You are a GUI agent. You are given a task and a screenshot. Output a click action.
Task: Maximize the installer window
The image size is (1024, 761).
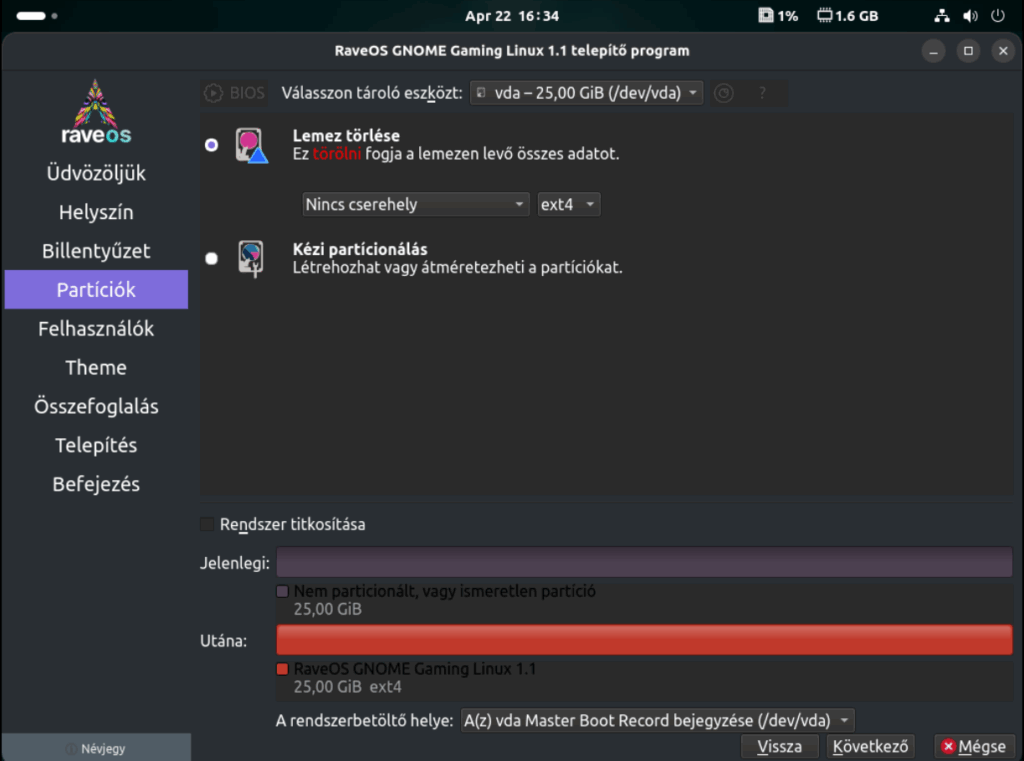click(968, 51)
